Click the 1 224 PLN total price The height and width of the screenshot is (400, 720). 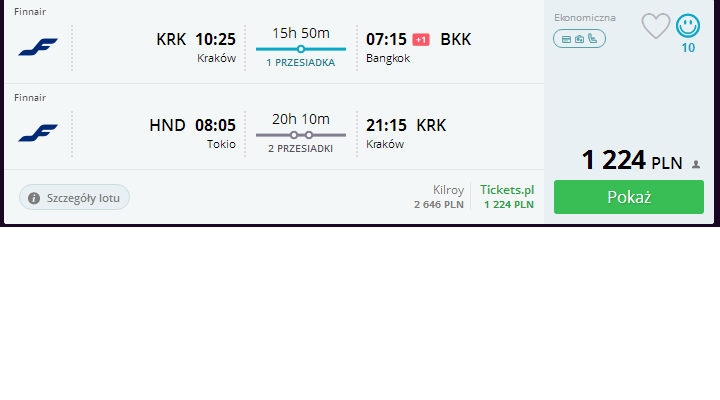click(x=632, y=160)
